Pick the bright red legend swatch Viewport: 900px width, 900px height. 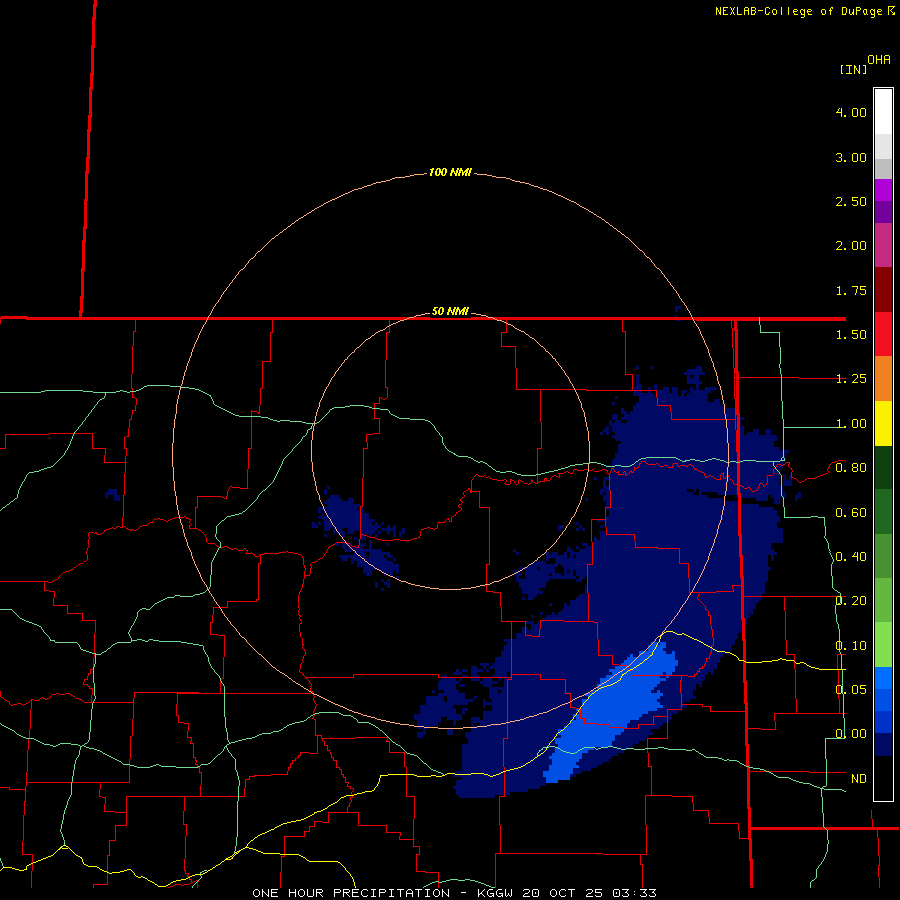tap(883, 334)
